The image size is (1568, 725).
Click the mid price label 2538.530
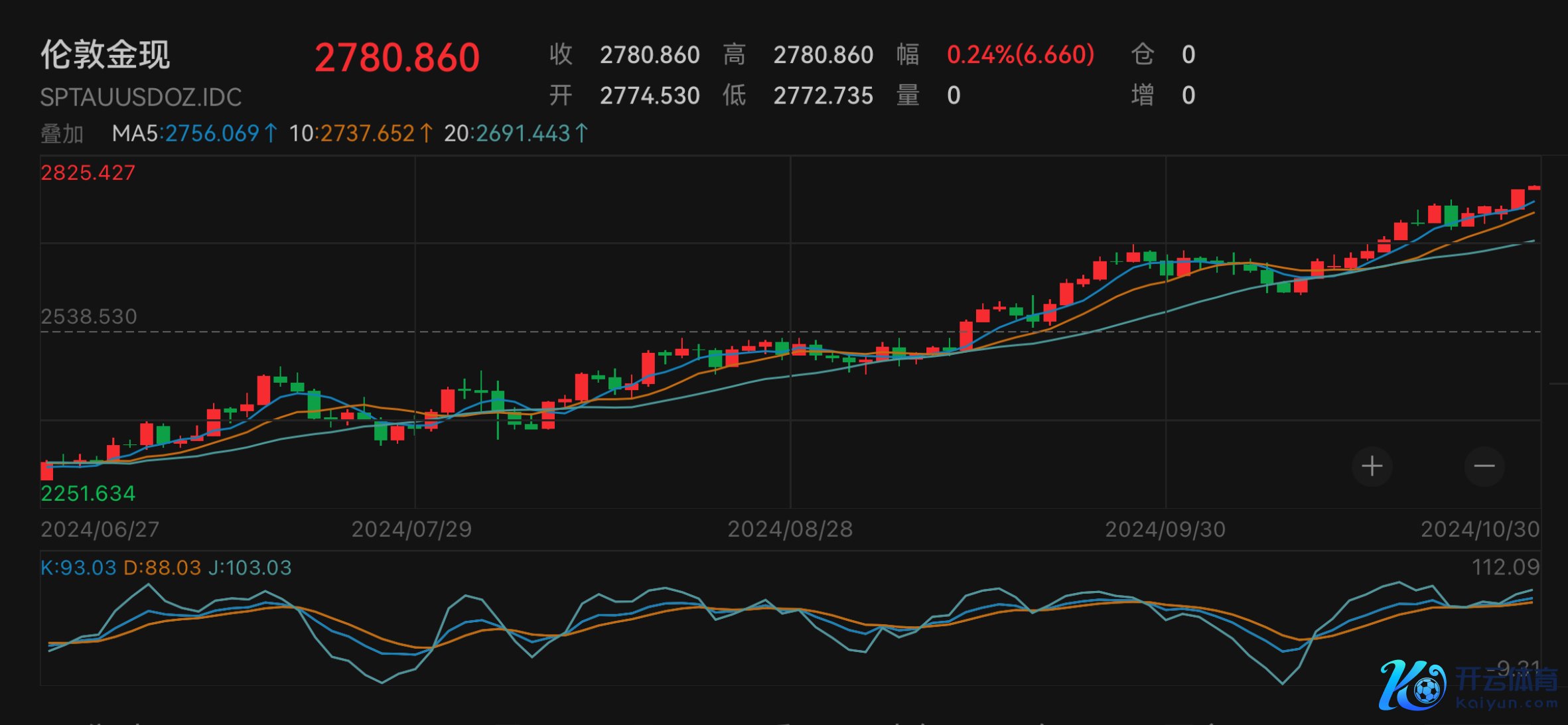pyautogui.click(x=89, y=317)
